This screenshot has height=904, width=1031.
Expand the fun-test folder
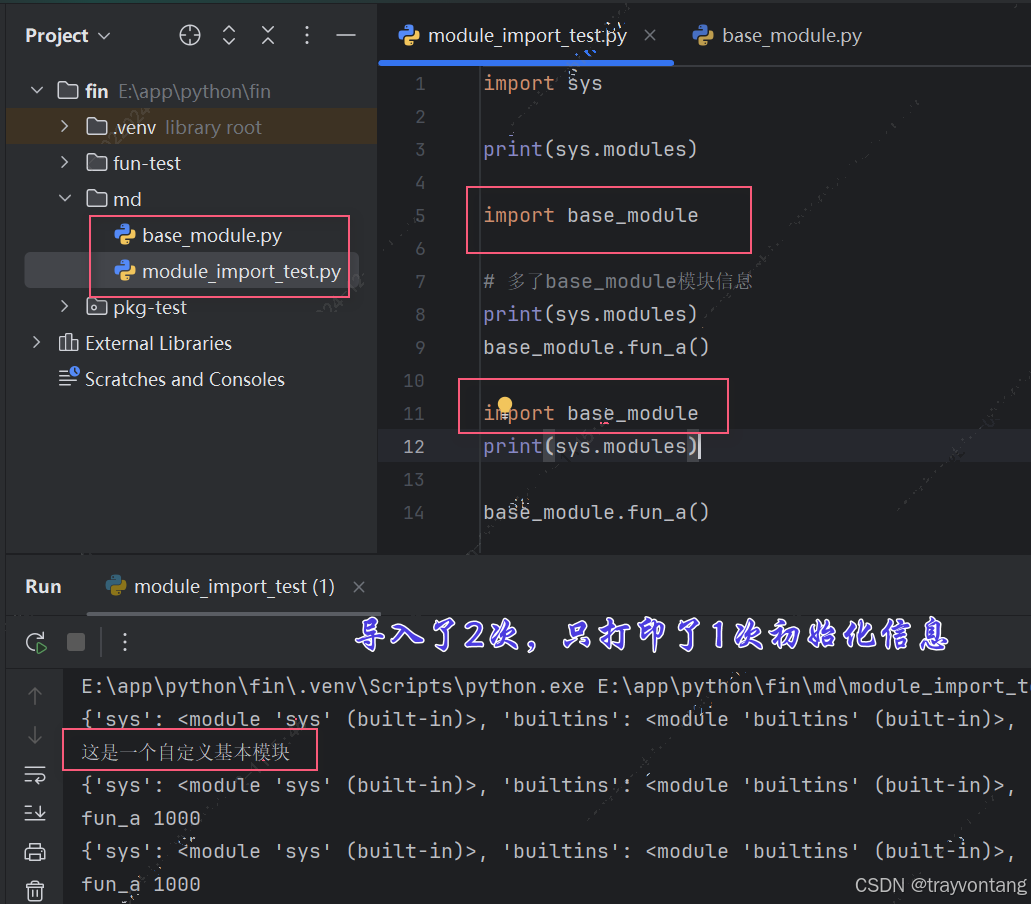tap(63, 162)
